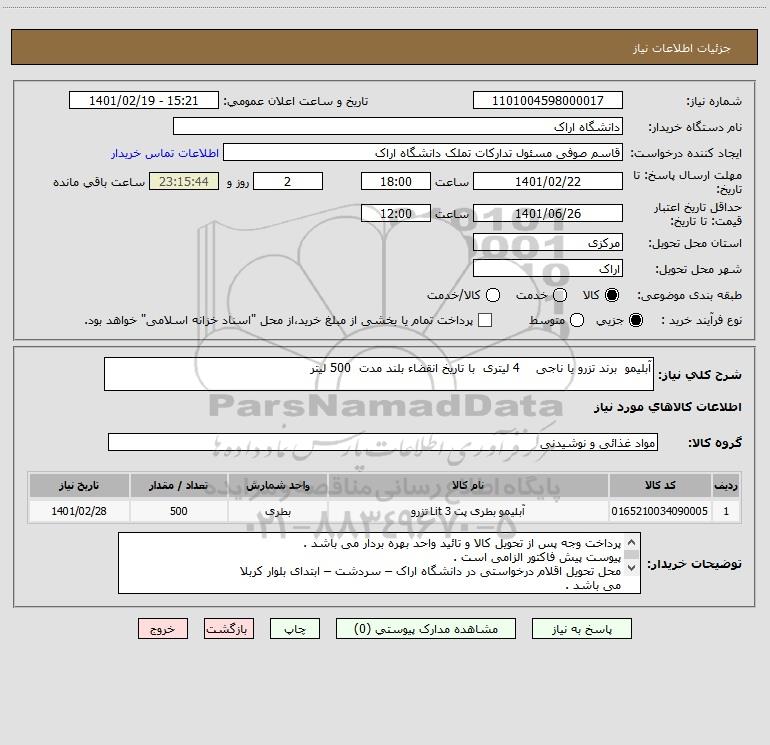Select the کالا radio button
This screenshot has width=770, height=745.
click(612, 295)
